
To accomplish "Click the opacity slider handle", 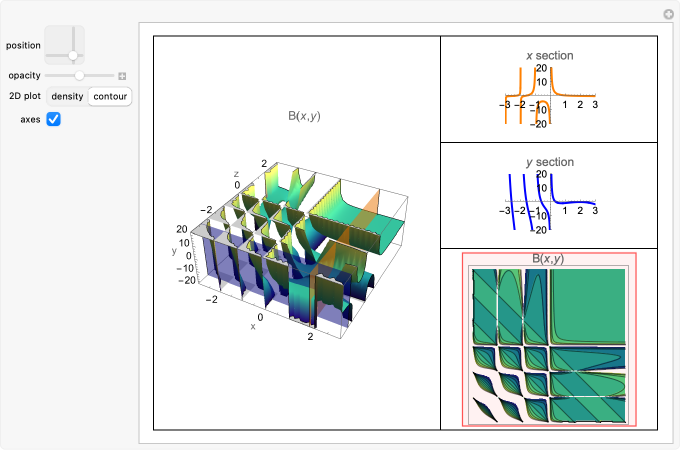I will pyautogui.click(x=79, y=75).
